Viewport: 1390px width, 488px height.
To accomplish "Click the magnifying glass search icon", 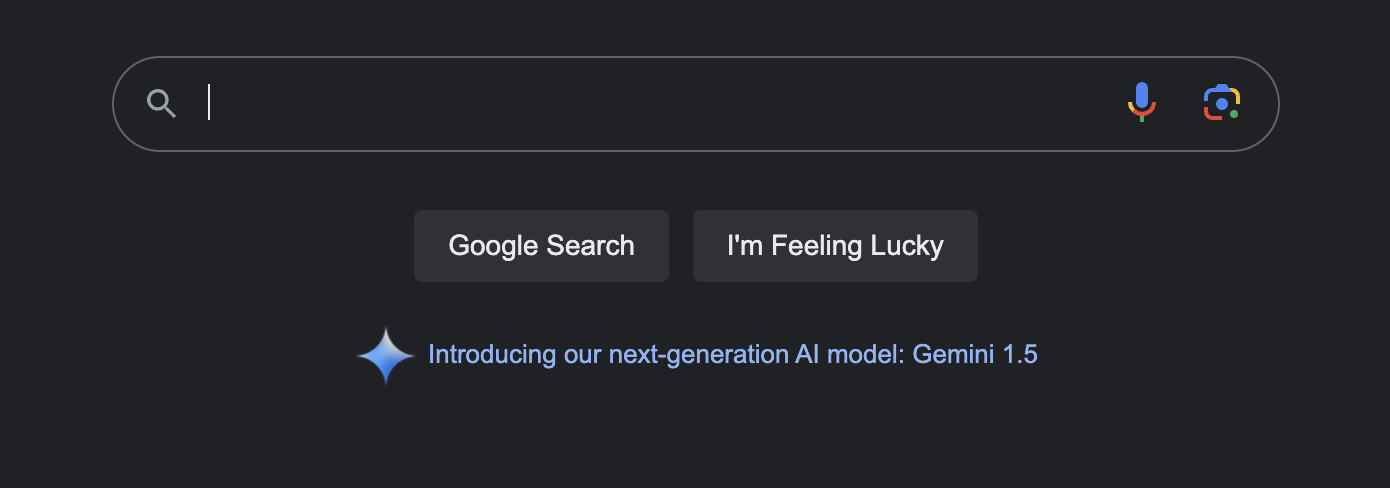I will tap(161, 103).
